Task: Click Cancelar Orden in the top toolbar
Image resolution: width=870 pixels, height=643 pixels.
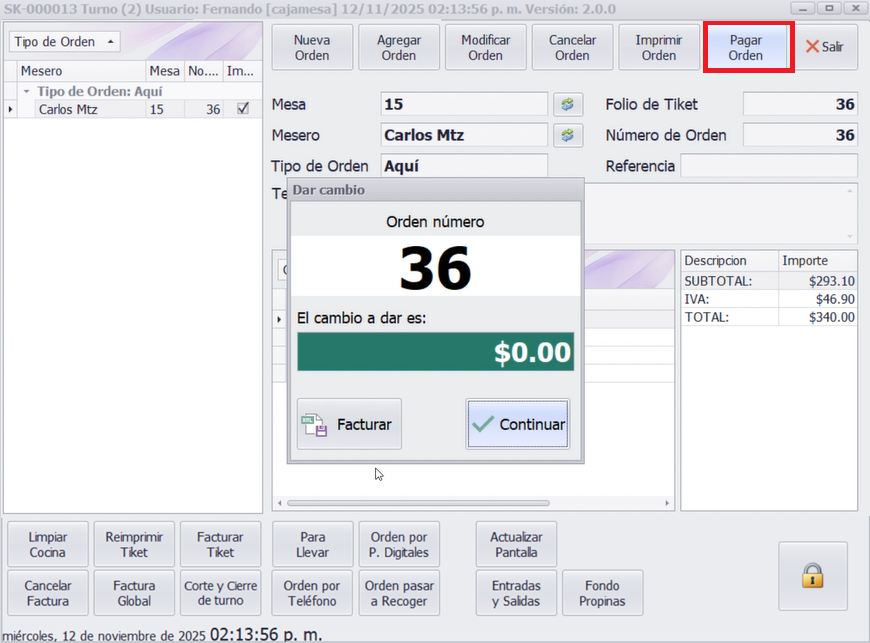Action: 572,48
